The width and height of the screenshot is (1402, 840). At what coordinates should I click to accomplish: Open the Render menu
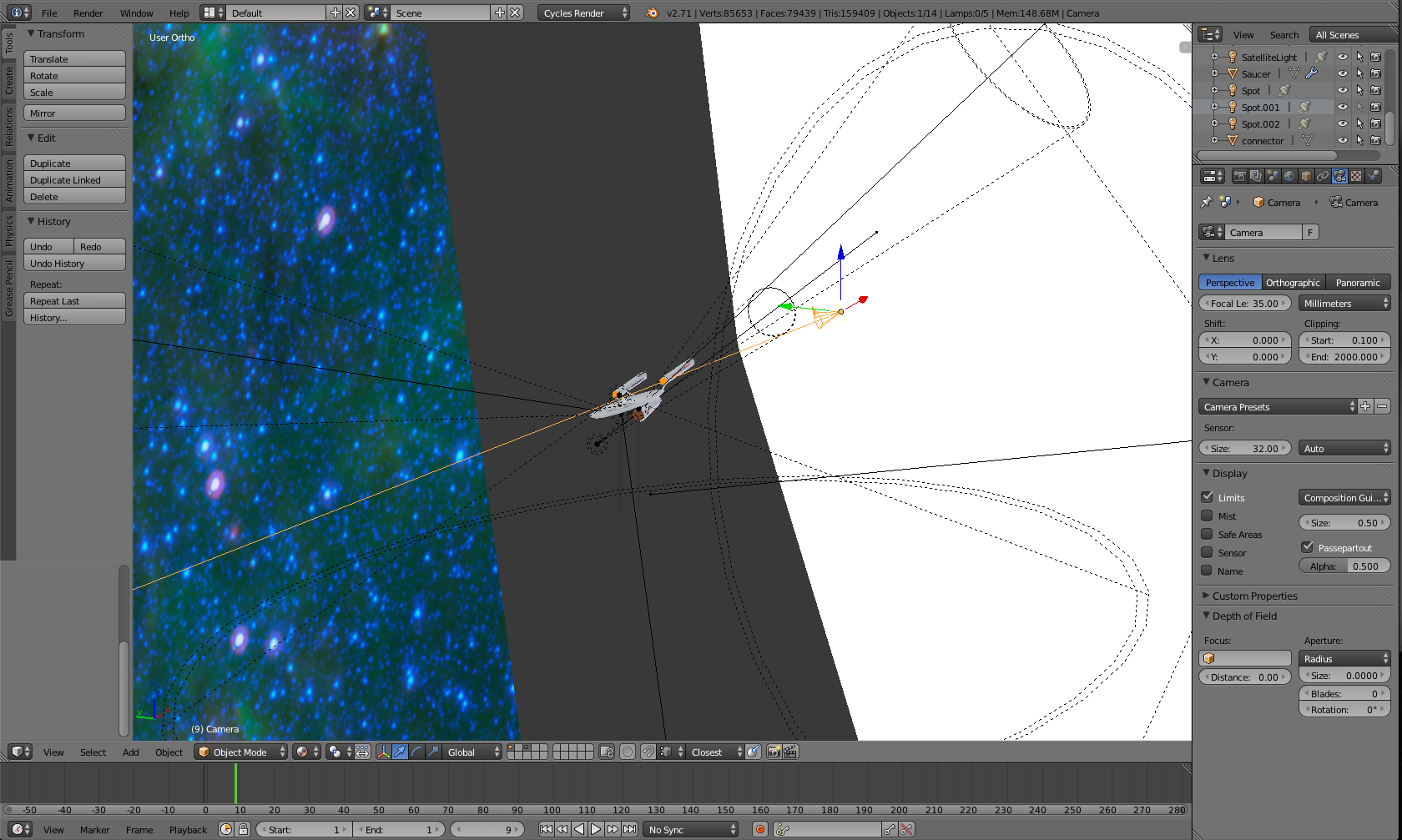pos(88,13)
